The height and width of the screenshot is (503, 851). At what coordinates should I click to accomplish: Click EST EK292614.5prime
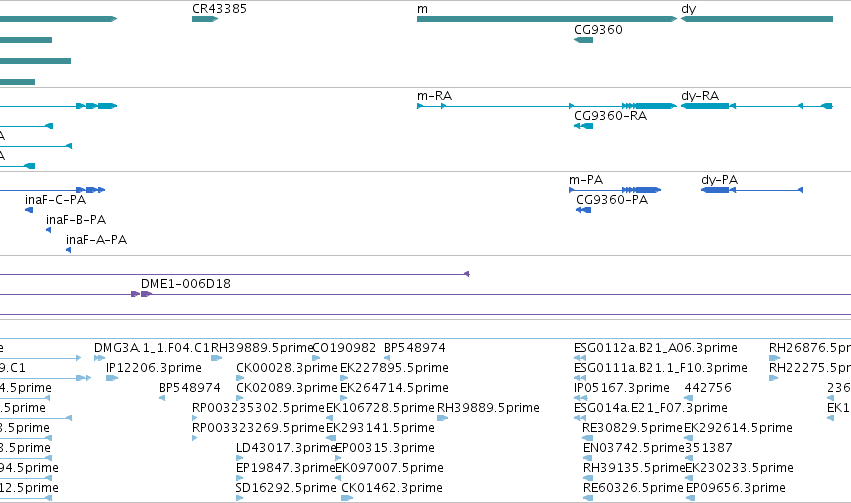[738, 428]
